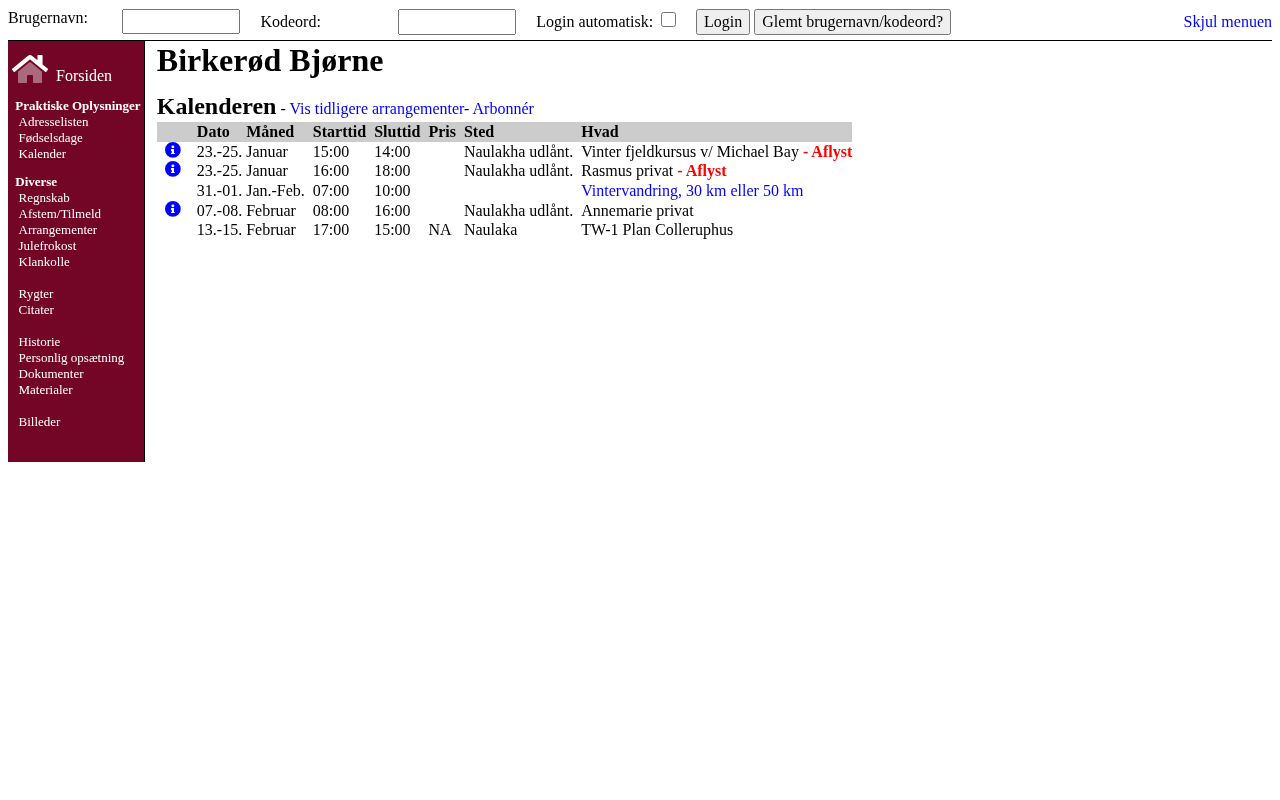
Task: Open Billeder in the sidebar
Action: pos(39,422)
